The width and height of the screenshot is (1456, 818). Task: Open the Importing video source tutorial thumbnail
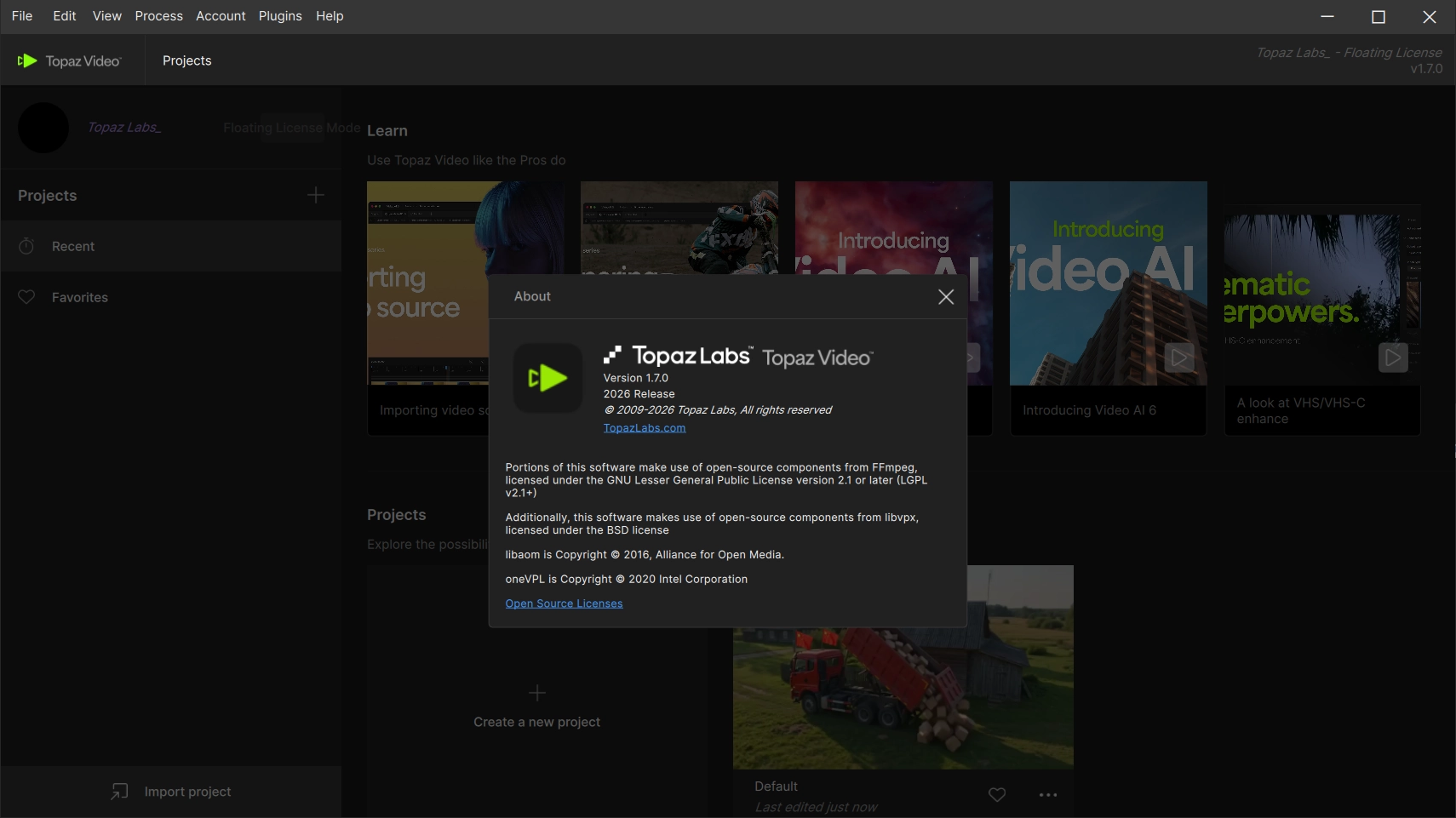[x=427, y=283]
